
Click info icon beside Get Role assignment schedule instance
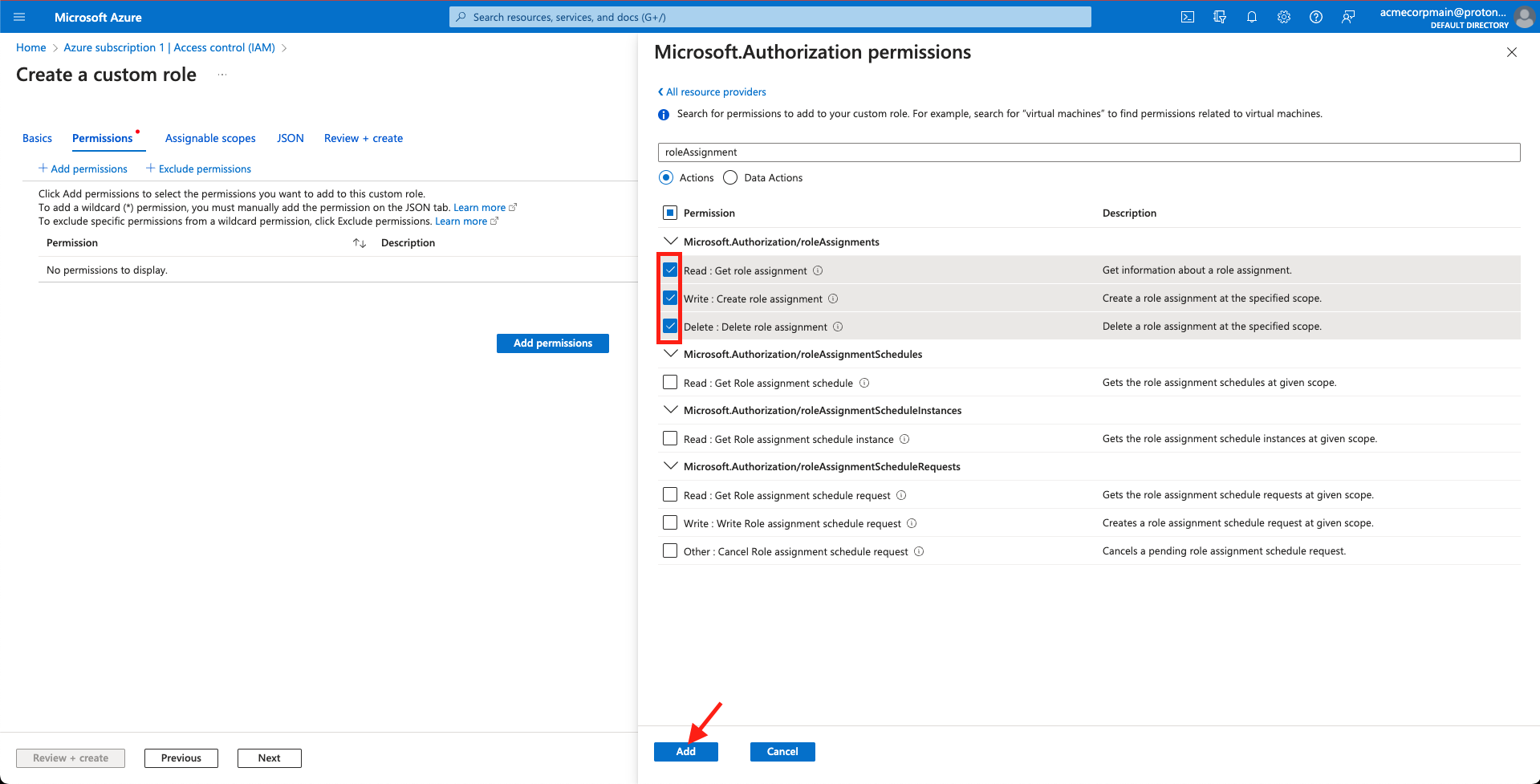point(904,439)
